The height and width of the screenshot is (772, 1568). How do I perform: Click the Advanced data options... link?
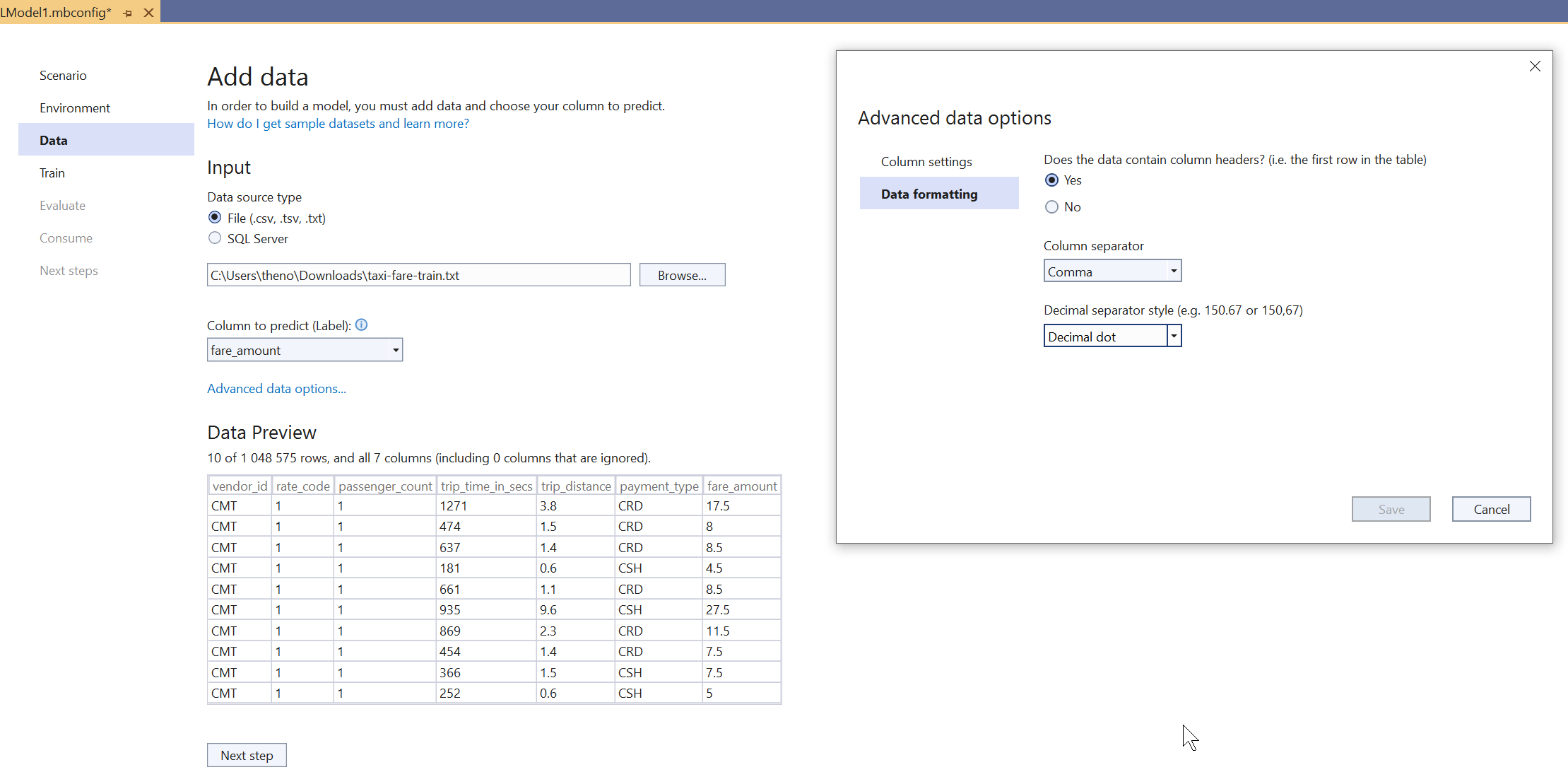276,389
